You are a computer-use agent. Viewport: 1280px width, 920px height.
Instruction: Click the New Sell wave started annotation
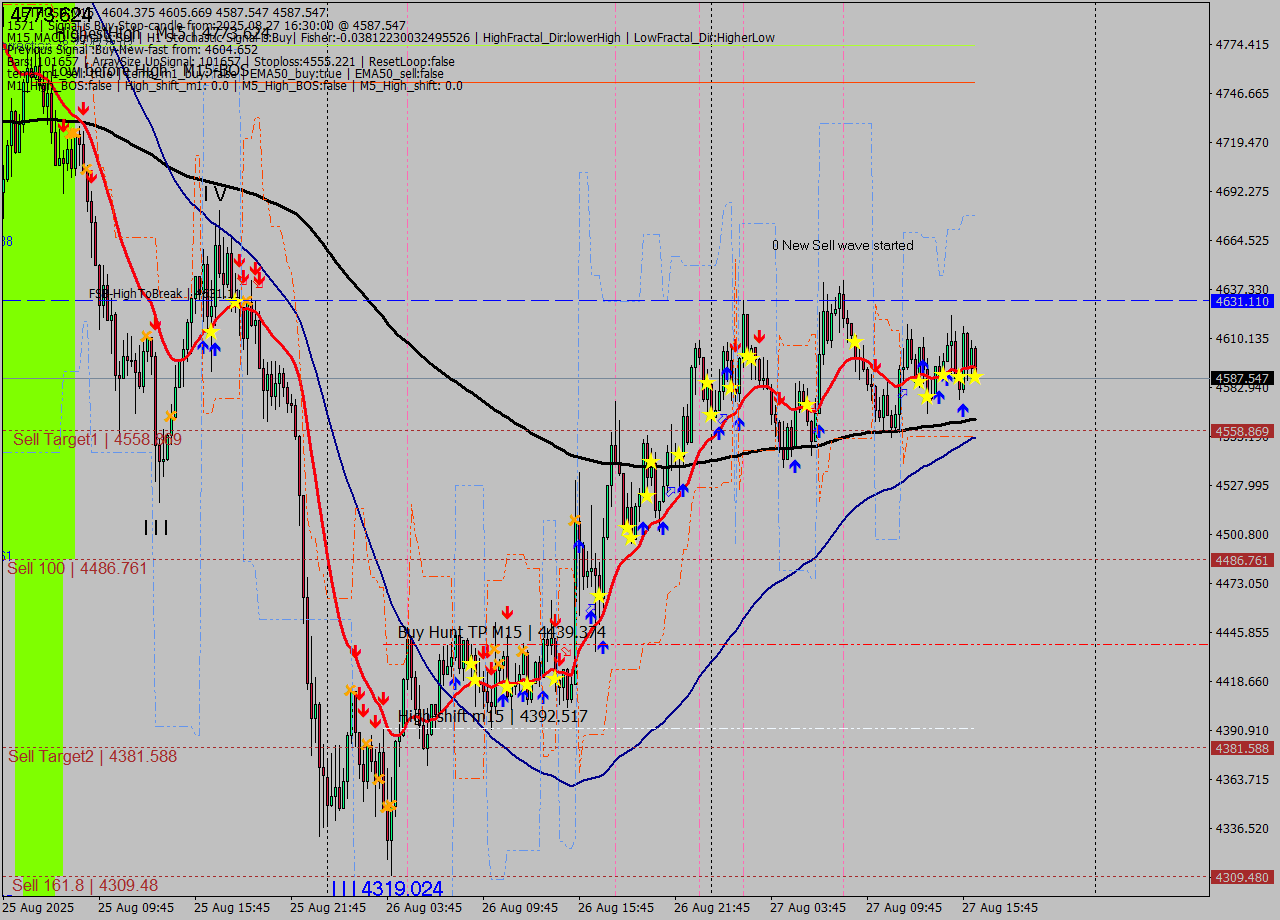(x=842, y=245)
